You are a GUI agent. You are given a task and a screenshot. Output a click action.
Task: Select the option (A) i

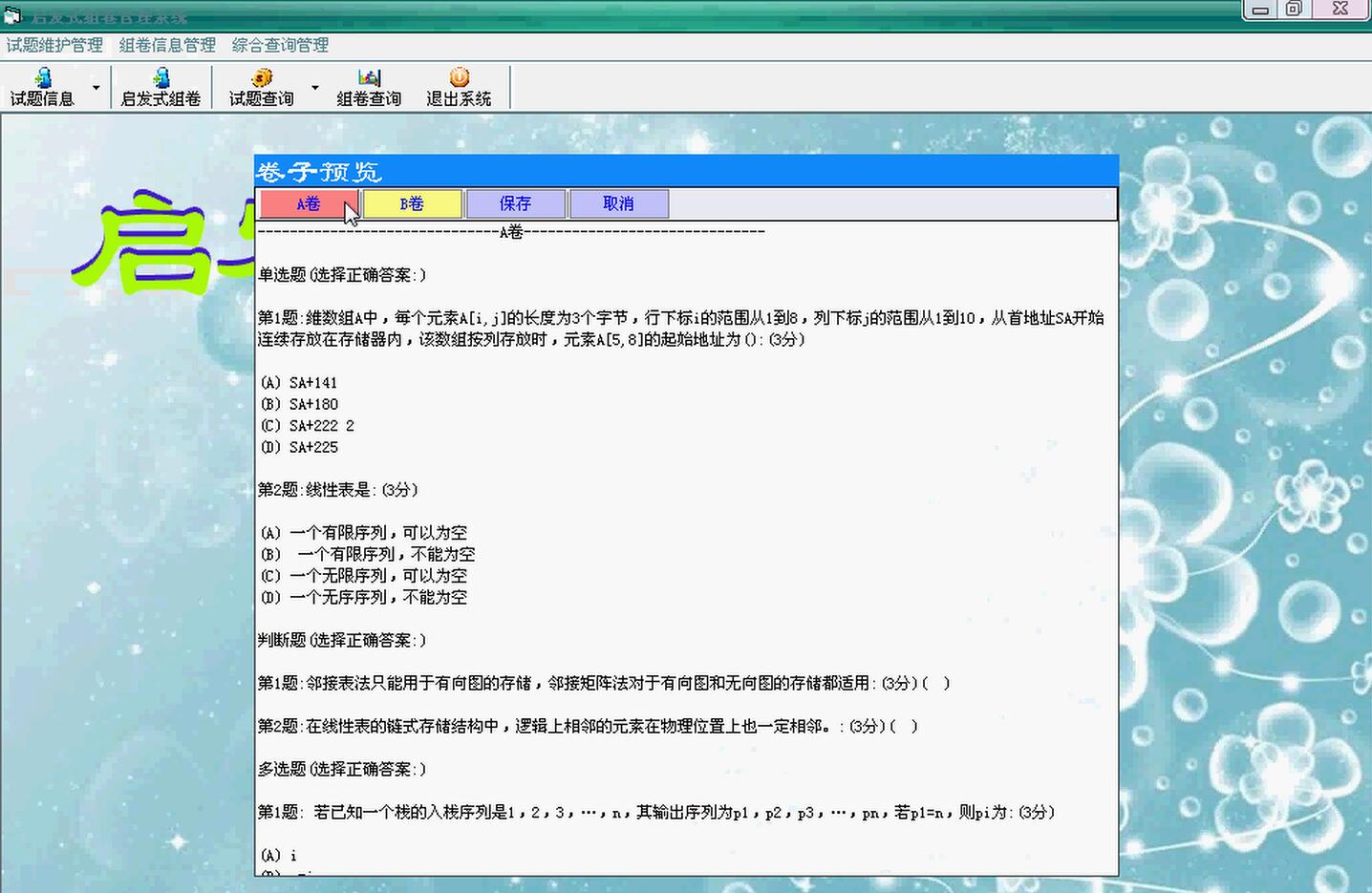pos(278,856)
